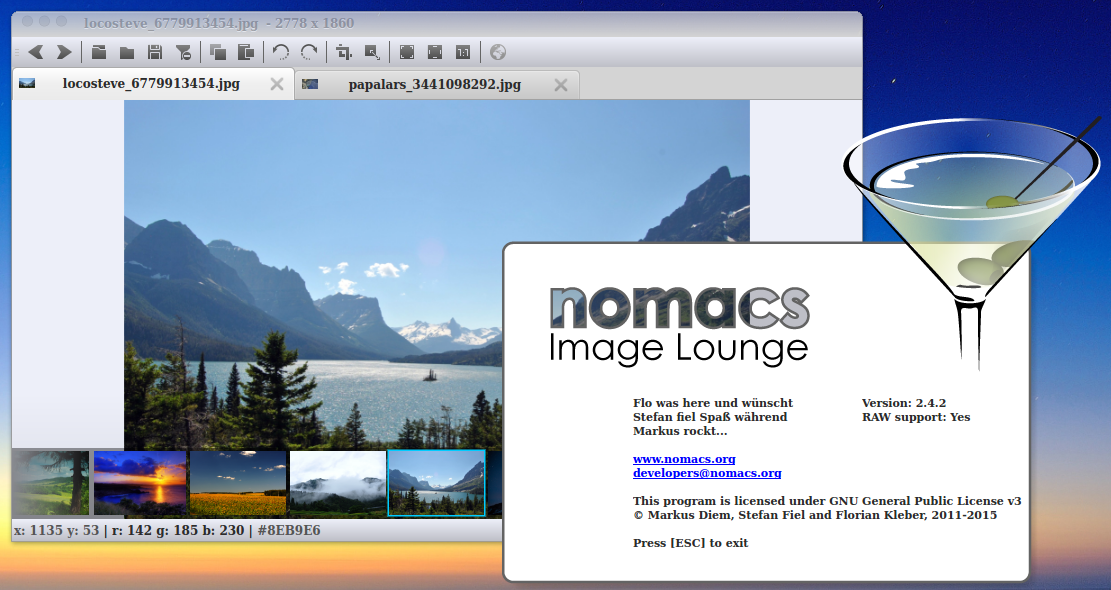Viewport: 1111px width, 590px height.
Task: Fit image to window with reset view icon
Action: tap(435, 52)
